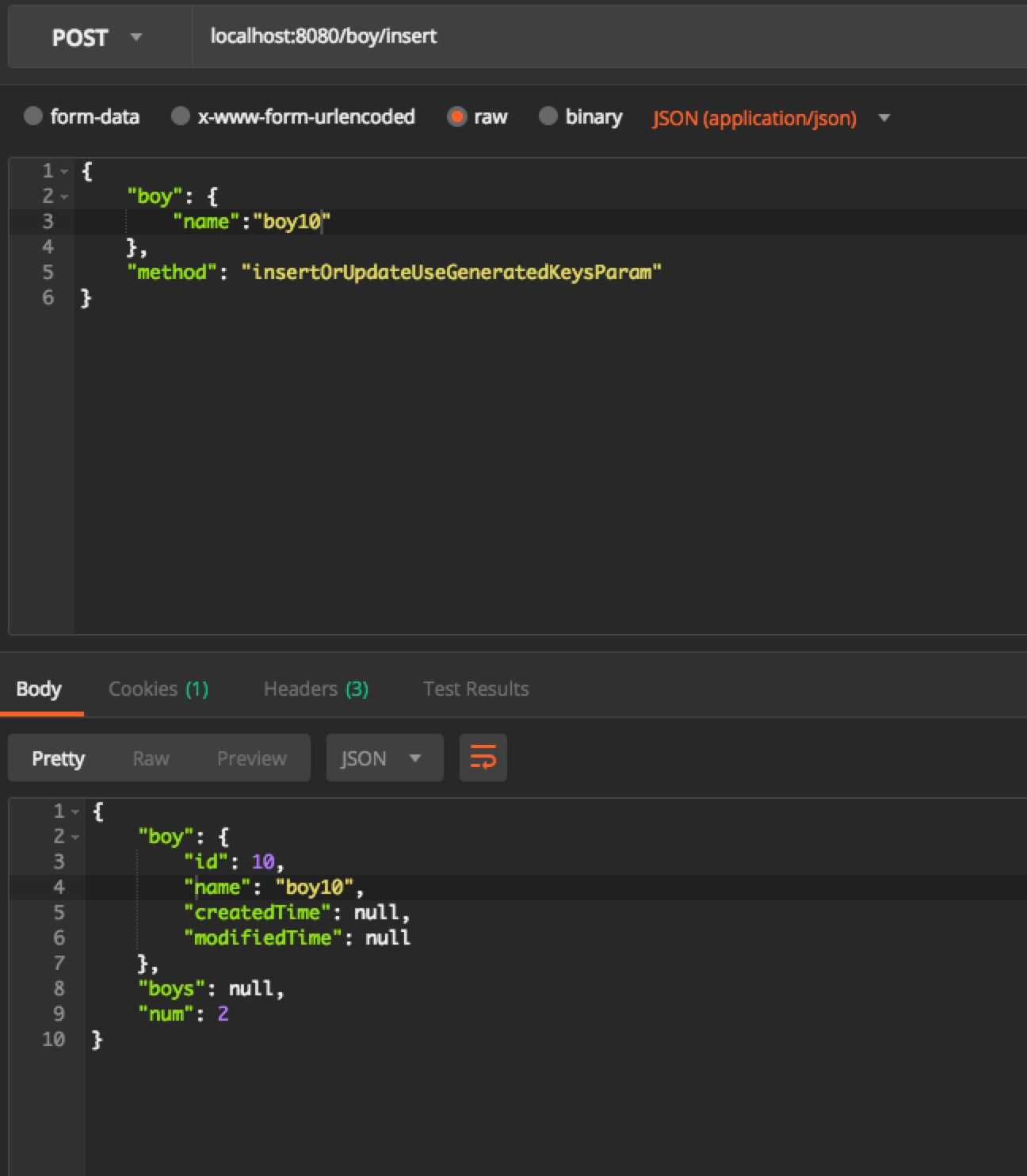The height and width of the screenshot is (1176, 1027).
Task: Select the Pretty response view
Action: [58, 758]
